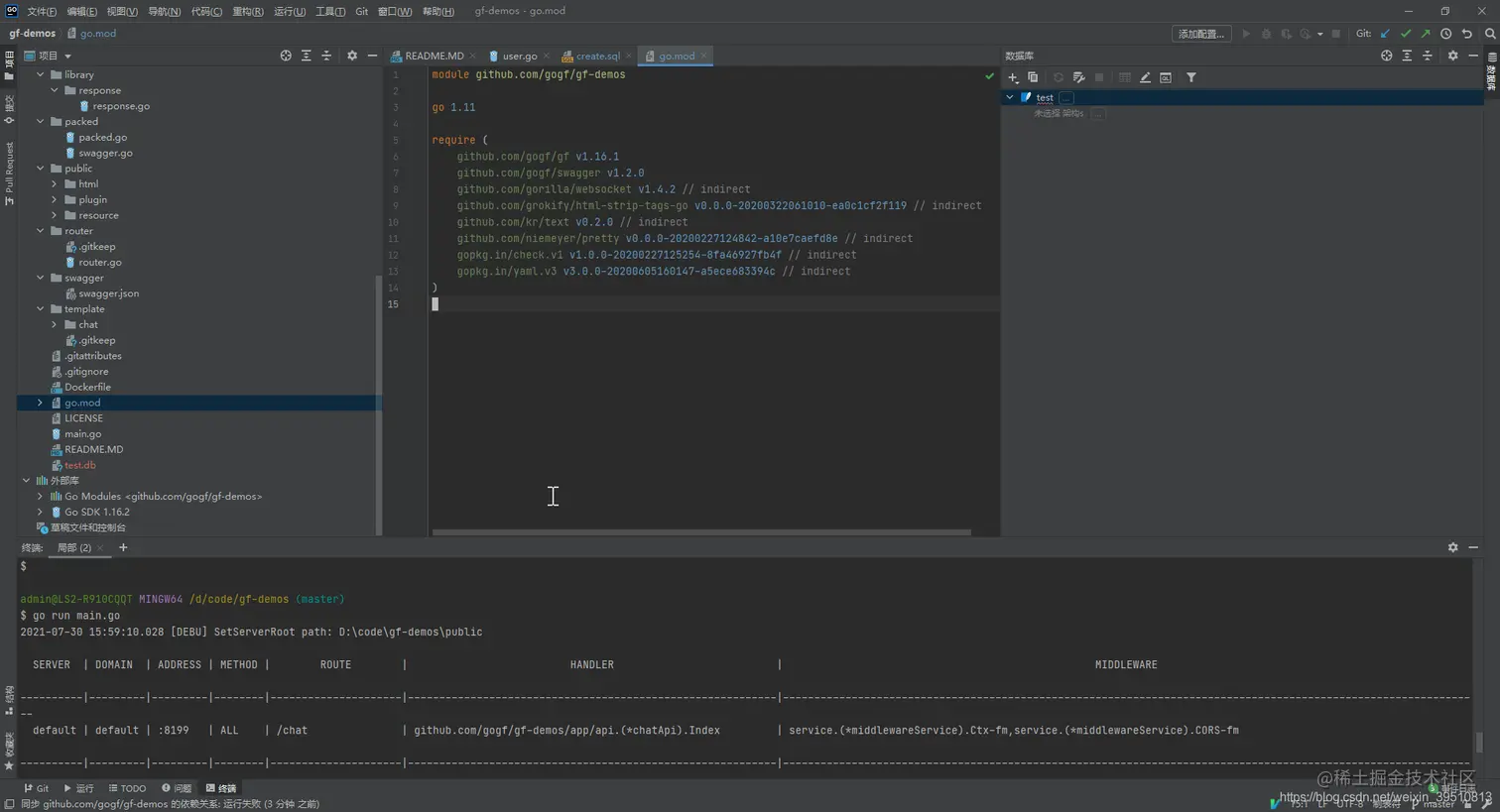
Task: Collapse the library folder
Action: click(x=41, y=74)
